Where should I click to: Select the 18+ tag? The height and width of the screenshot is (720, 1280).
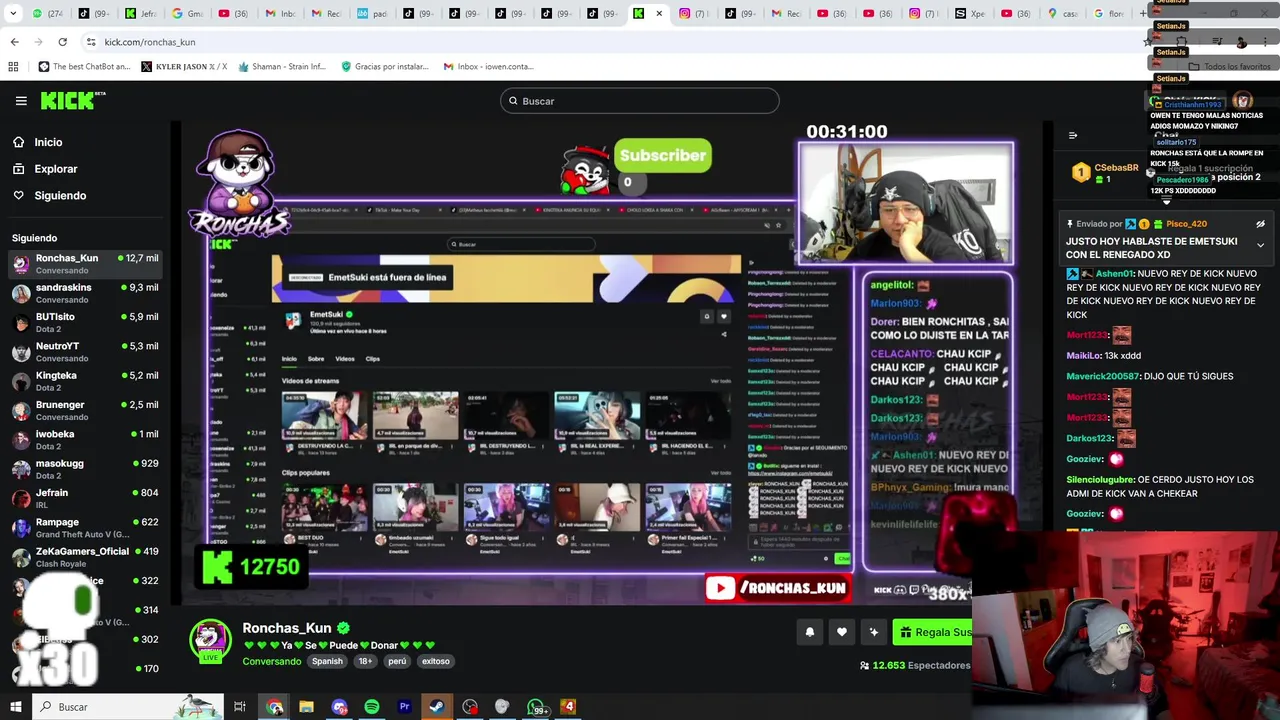(365, 661)
